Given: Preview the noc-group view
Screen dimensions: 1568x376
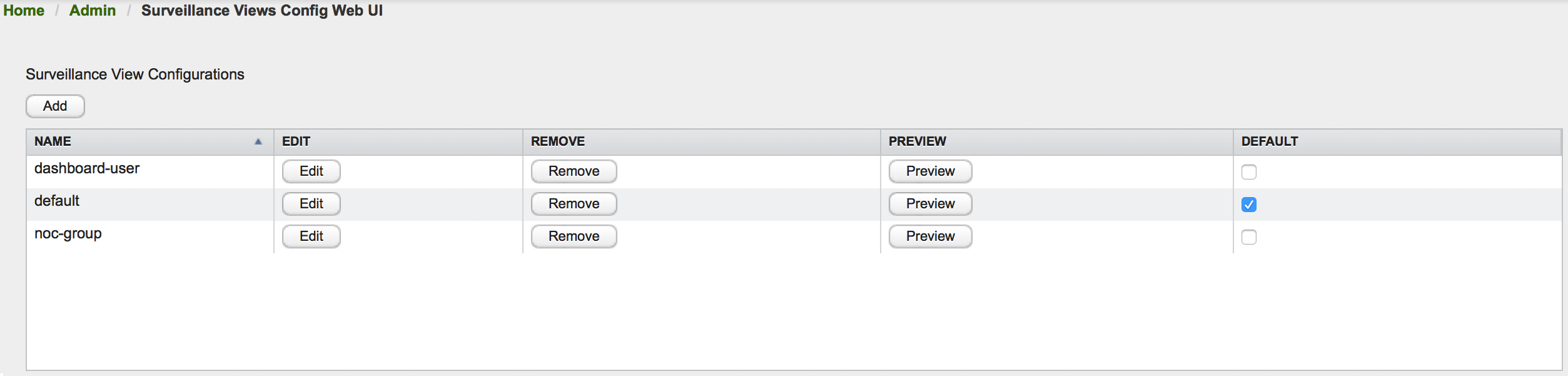Looking at the screenshot, I should (x=929, y=236).
